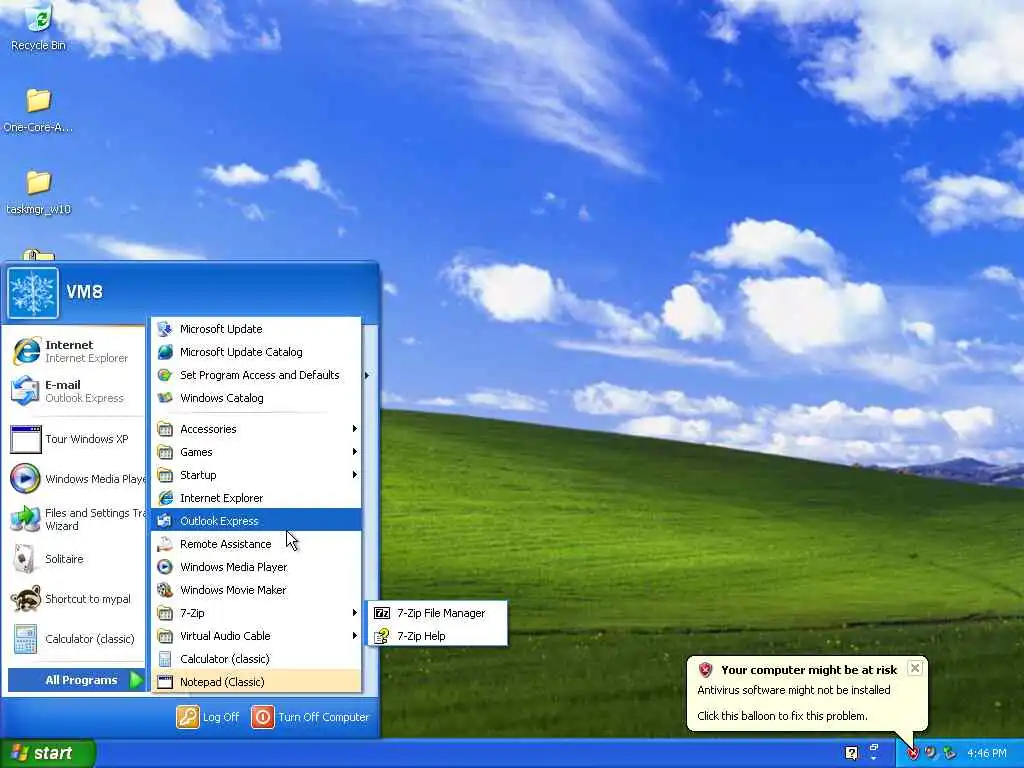Click the Safely Remove Hardware tray icon
The height and width of the screenshot is (768, 1024).
pos(950,754)
